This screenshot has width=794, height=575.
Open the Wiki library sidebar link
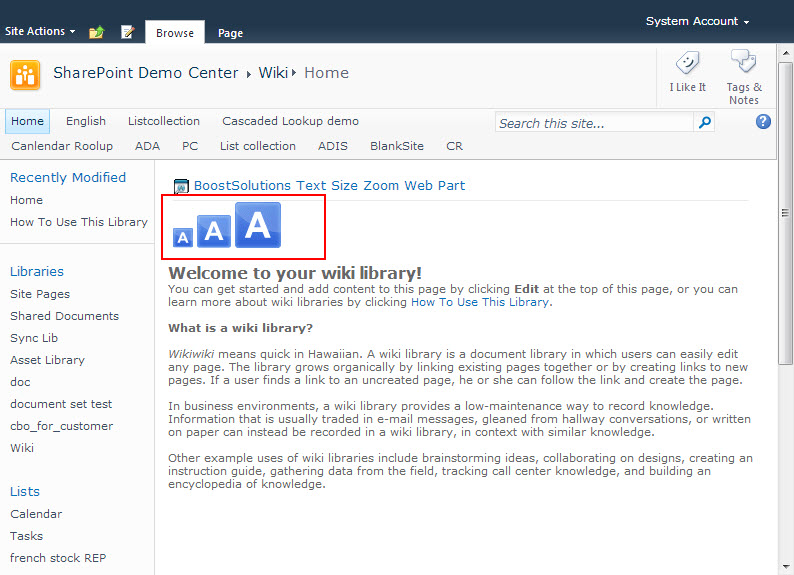[22, 448]
